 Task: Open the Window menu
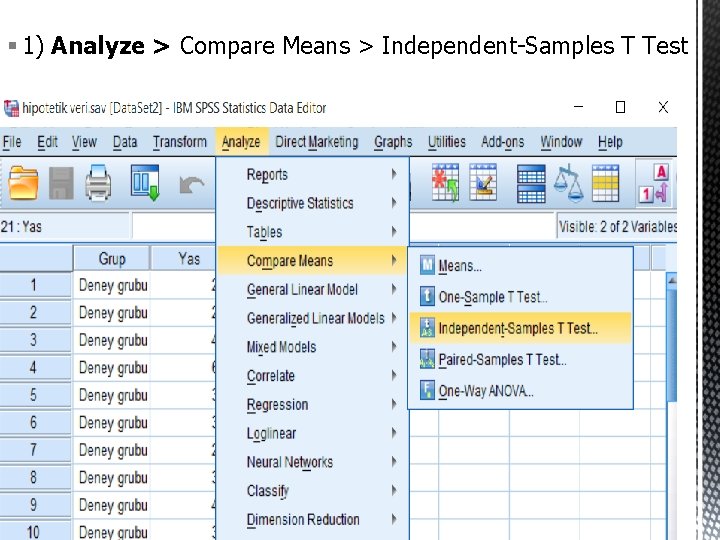[561, 142]
